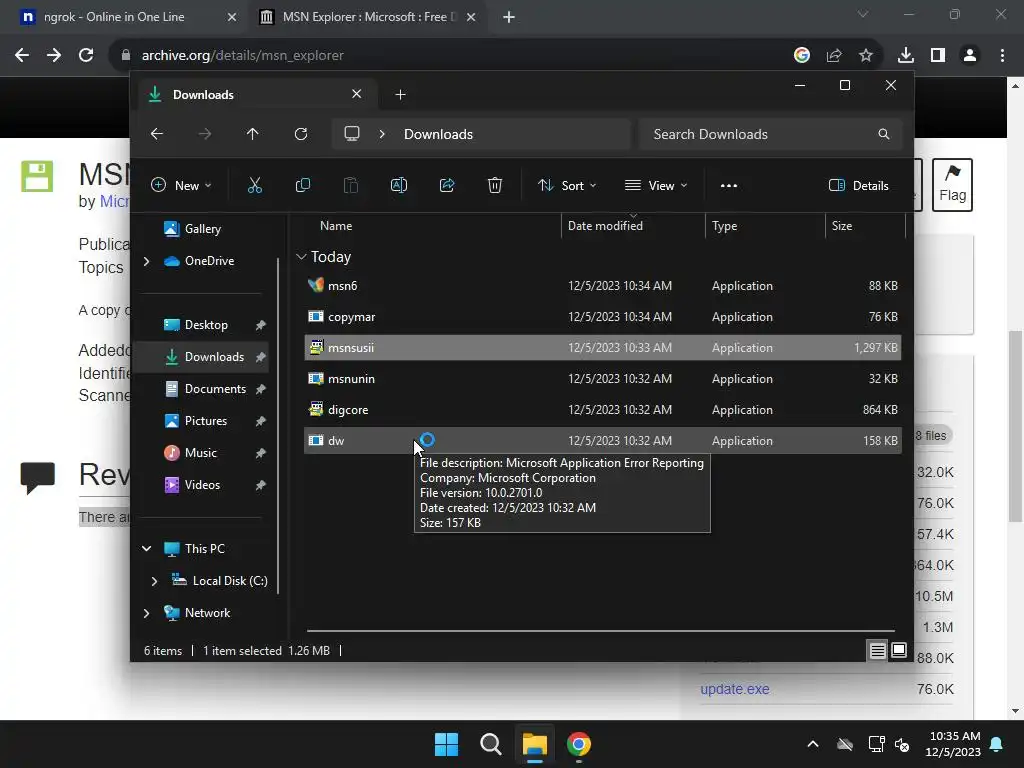The height and width of the screenshot is (768, 1024).
Task: Reload the Chrome page
Action: (86, 56)
